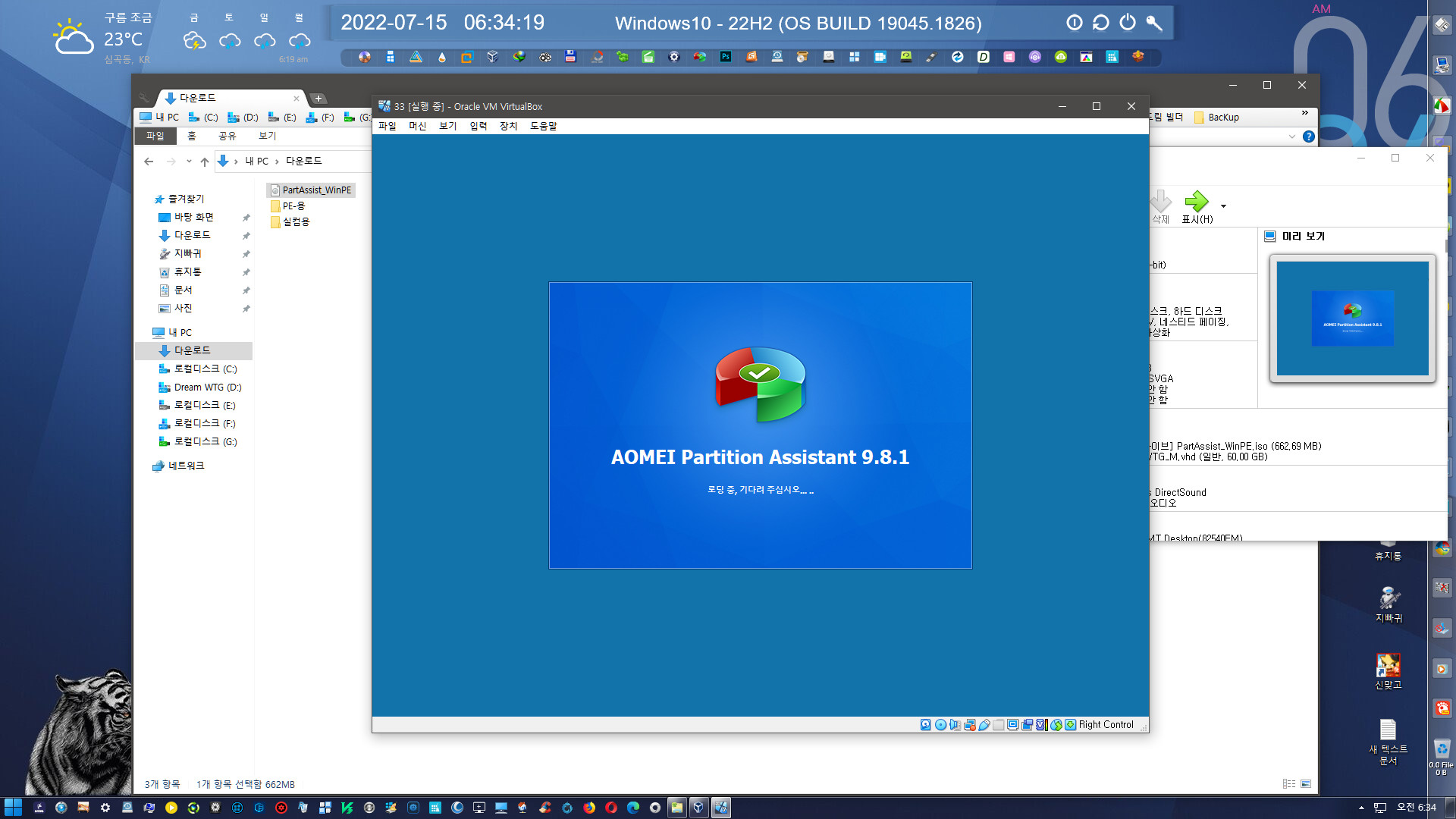Click the optical disc icon in VM status bar
This screenshot has height=819, width=1456.
[x=940, y=725]
